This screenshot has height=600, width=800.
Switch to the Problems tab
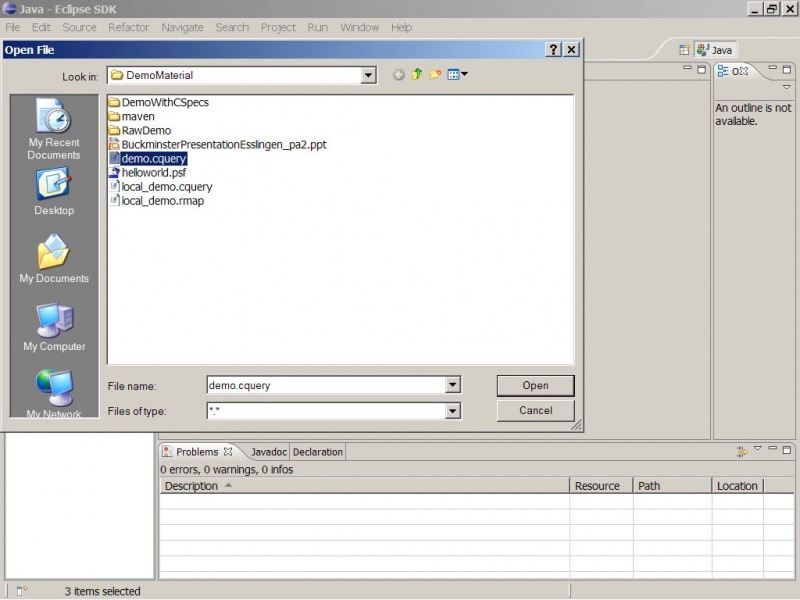(x=197, y=452)
